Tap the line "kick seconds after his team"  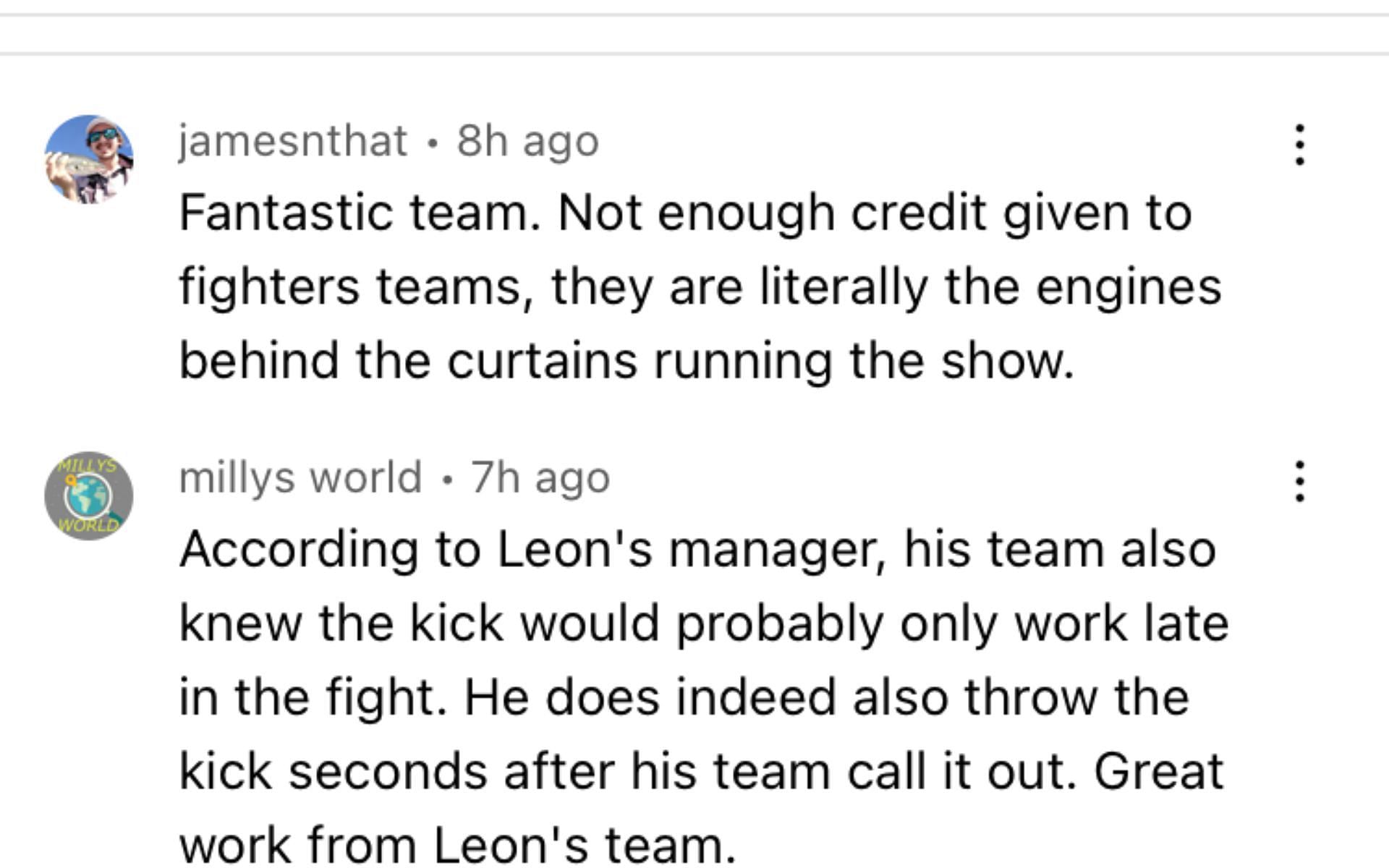point(700,771)
